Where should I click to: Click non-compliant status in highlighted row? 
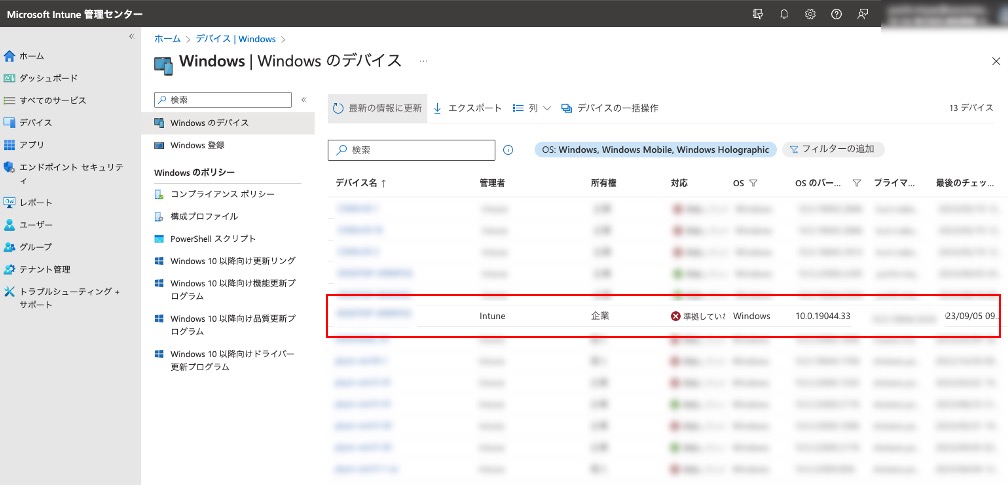tap(698, 316)
